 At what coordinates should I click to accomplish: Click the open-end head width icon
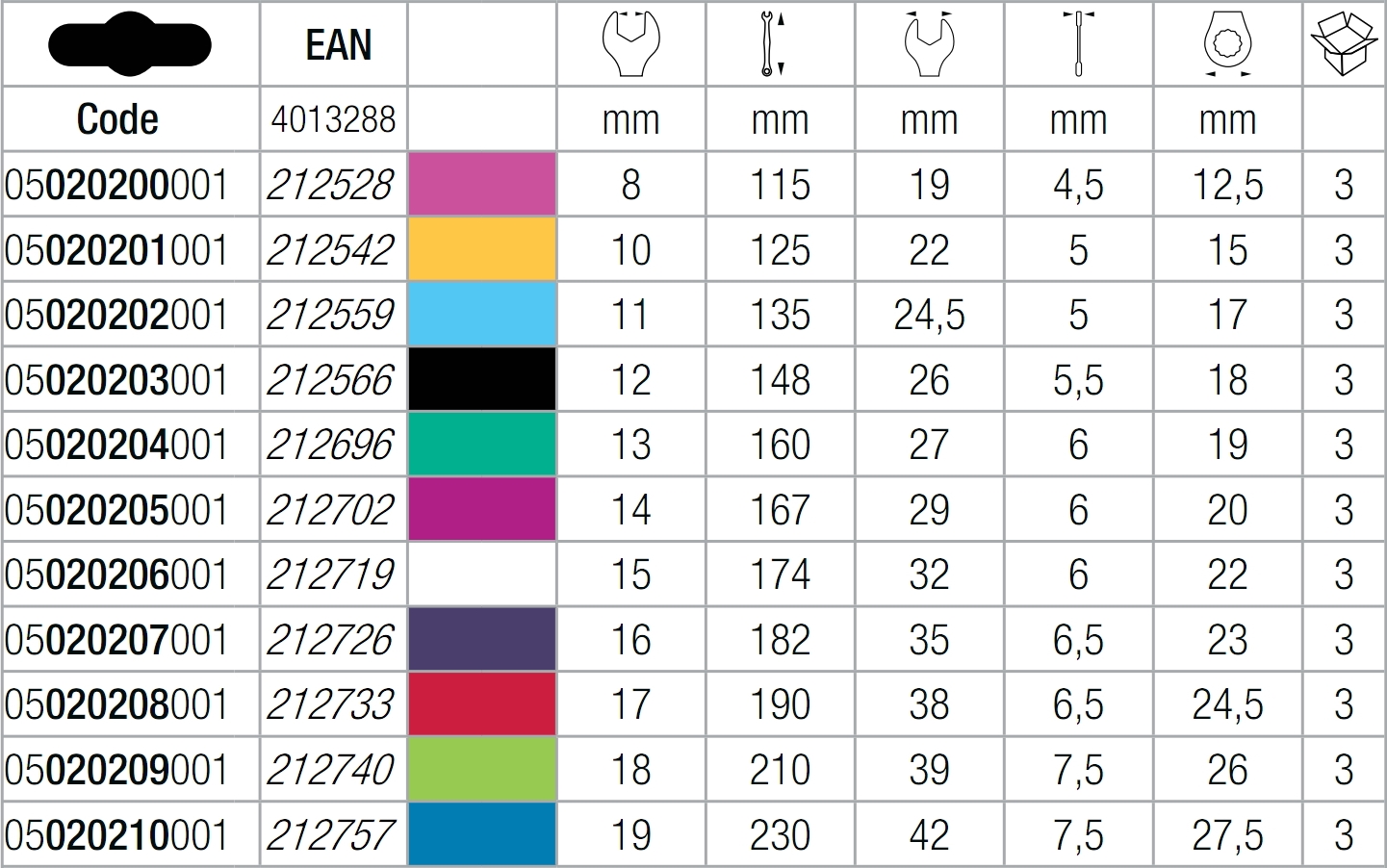point(929,44)
